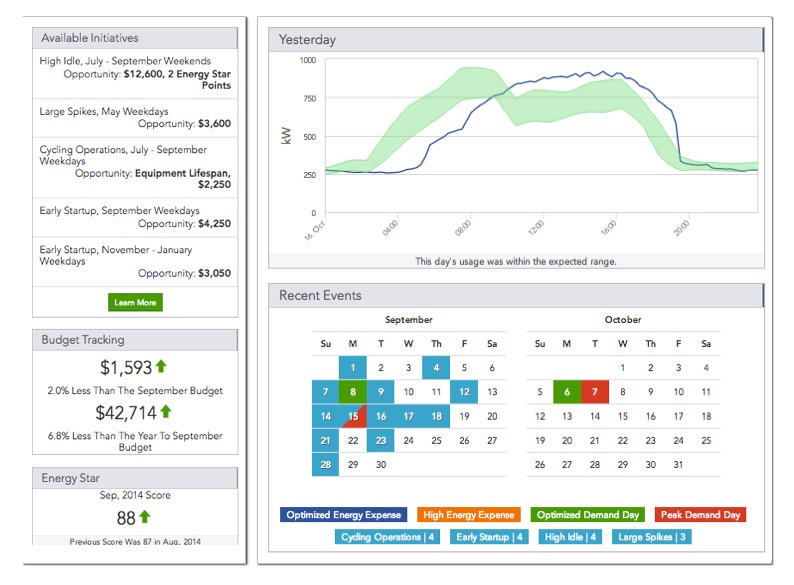Toggle the High Energy Expense legend filter

(x=467, y=515)
